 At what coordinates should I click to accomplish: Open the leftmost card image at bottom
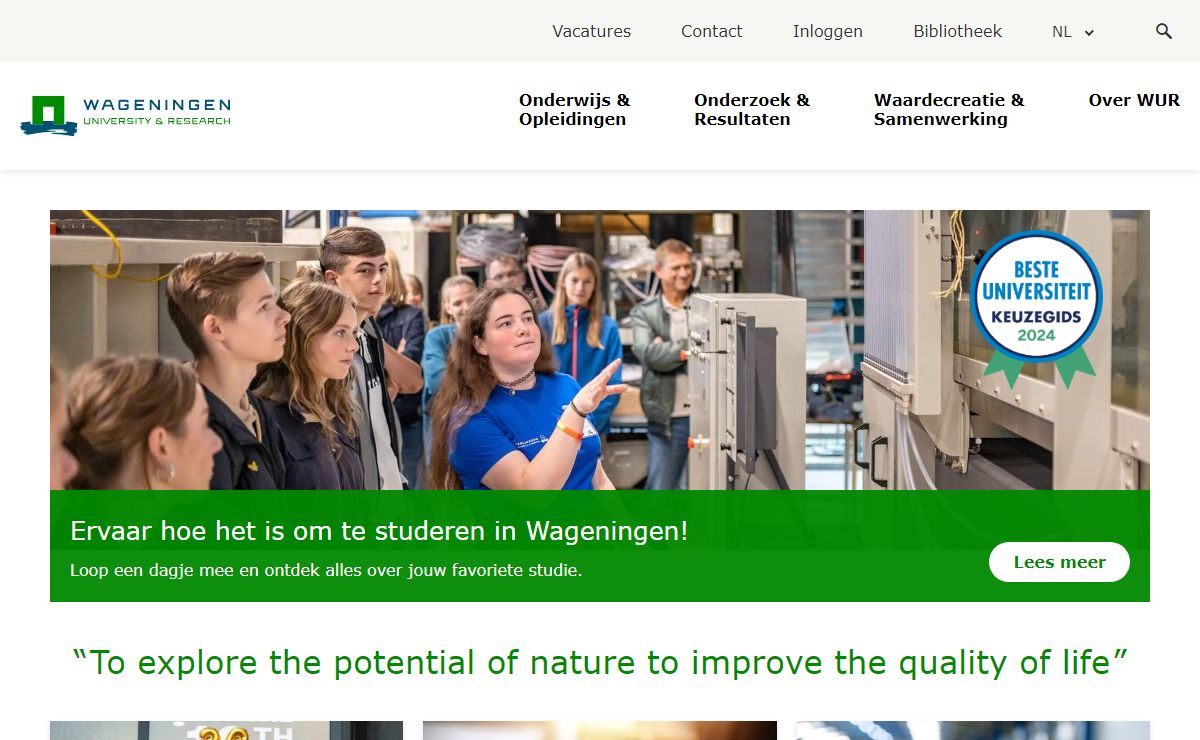coord(226,731)
